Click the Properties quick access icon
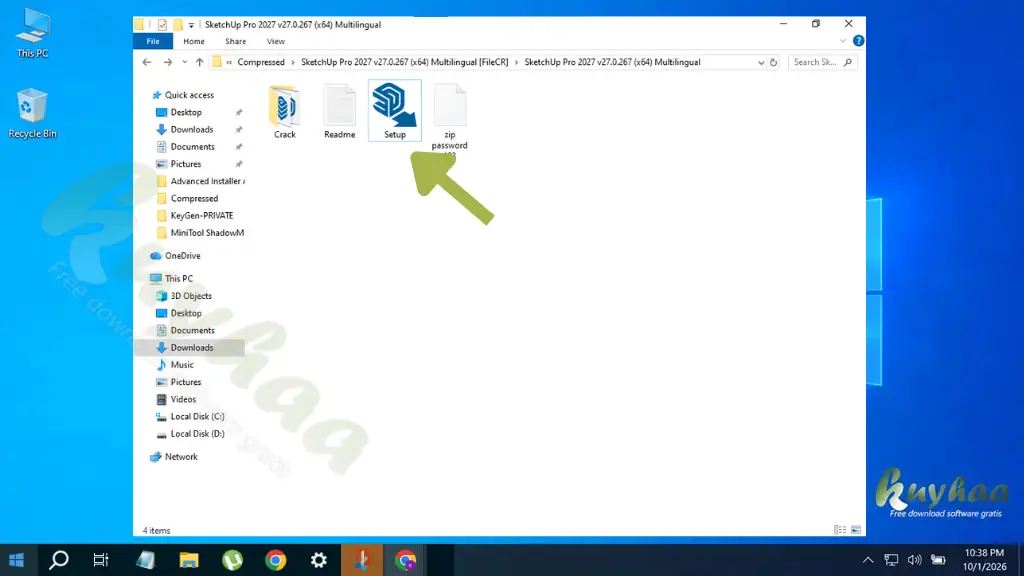The height and width of the screenshot is (576, 1024). 162,25
